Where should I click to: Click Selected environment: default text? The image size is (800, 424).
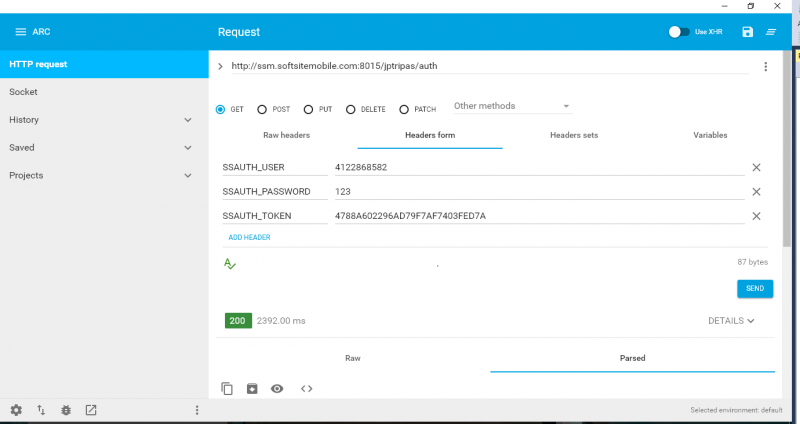click(736, 410)
